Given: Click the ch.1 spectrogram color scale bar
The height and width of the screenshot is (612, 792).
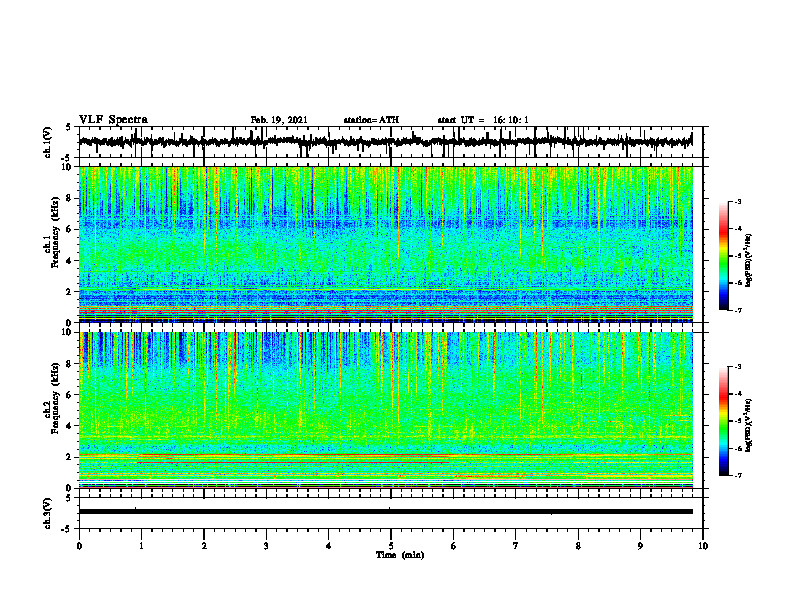Looking at the screenshot, I should (x=723, y=256).
